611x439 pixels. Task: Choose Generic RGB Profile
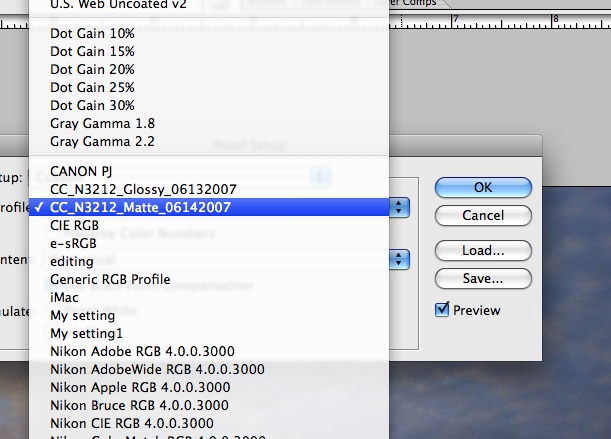pyautogui.click(x=209, y=279)
